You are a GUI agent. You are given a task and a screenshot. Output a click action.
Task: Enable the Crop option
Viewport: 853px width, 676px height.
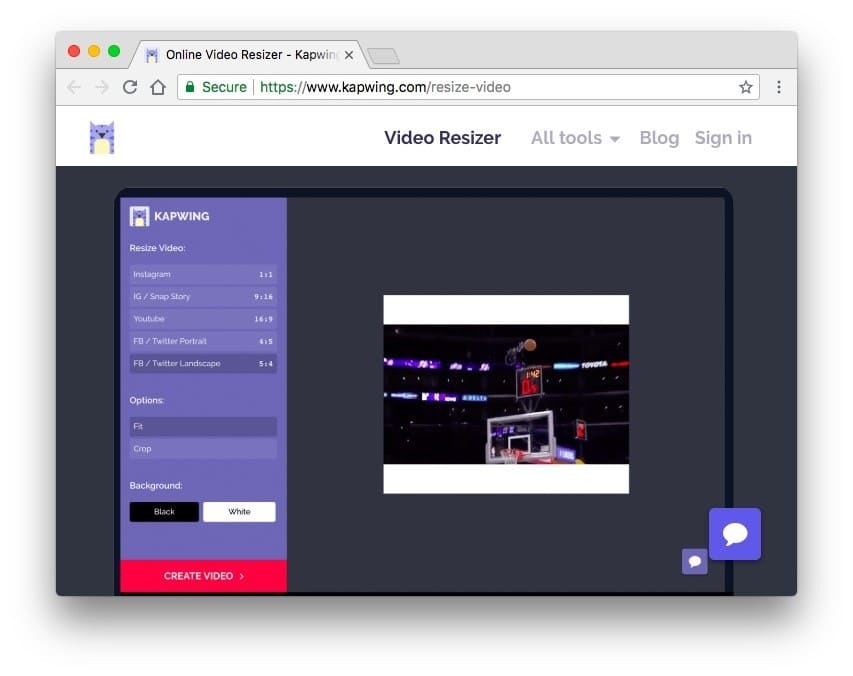point(203,449)
